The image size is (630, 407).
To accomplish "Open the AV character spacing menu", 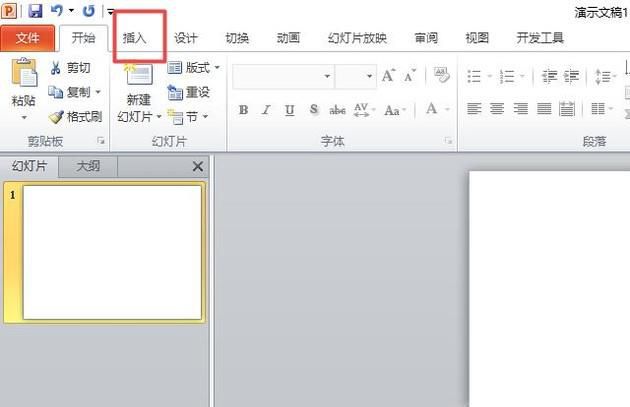I will coord(364,110).
